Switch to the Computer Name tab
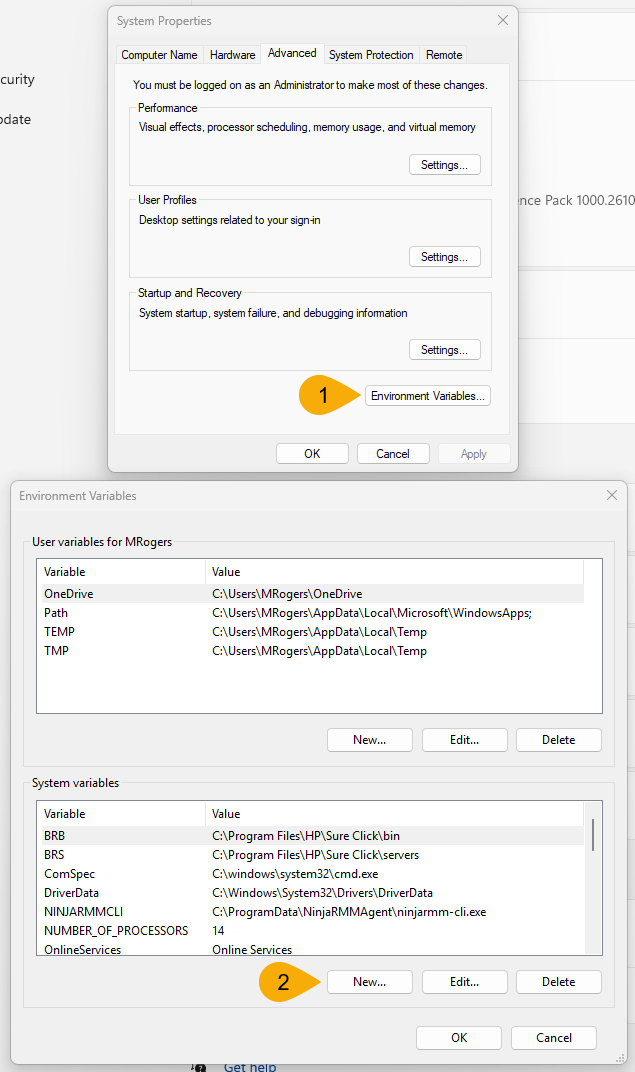This screenshot has width=635, height=1072. point(160,55)
